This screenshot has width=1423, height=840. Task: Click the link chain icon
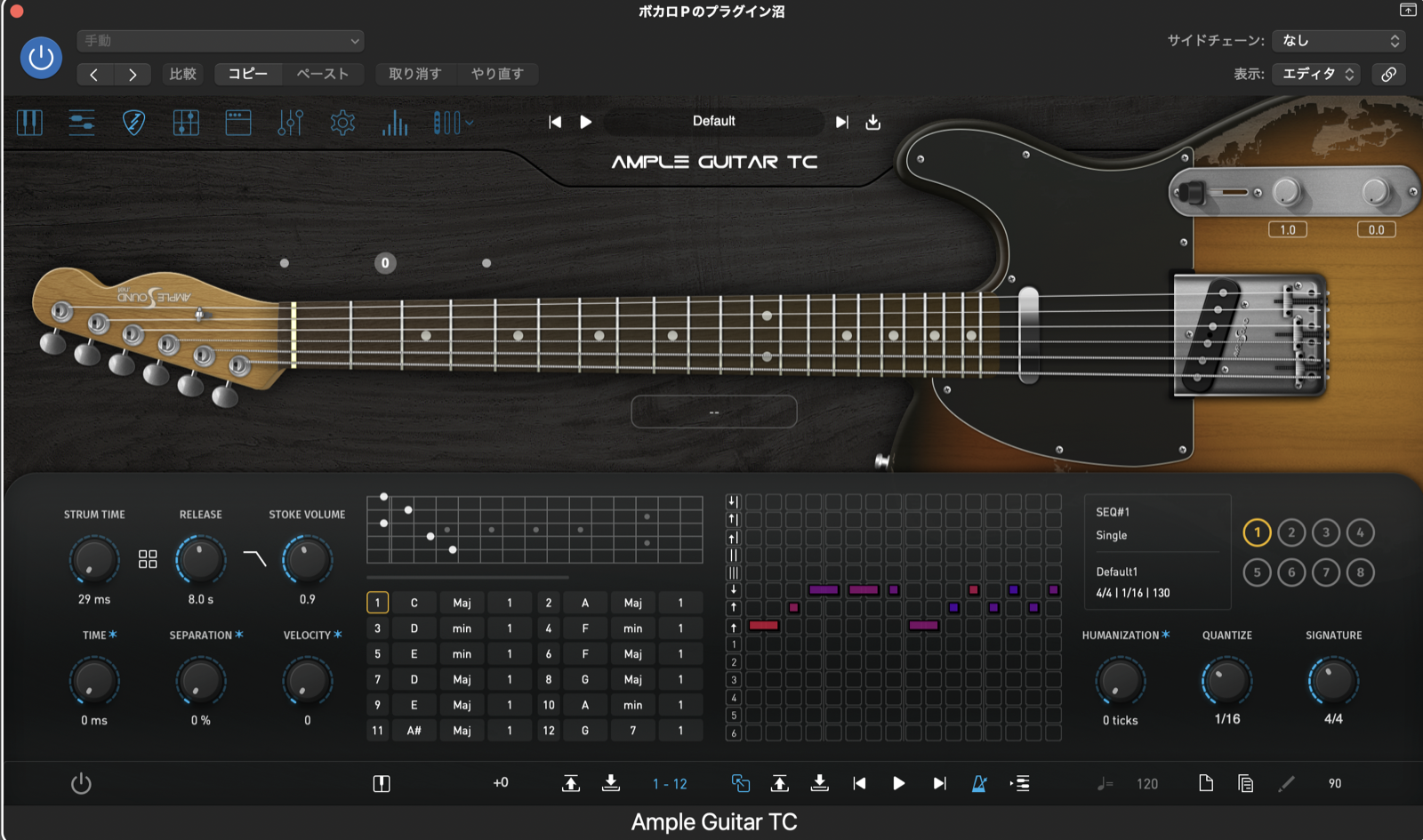pyautogui.click(x=1388, y=74)
